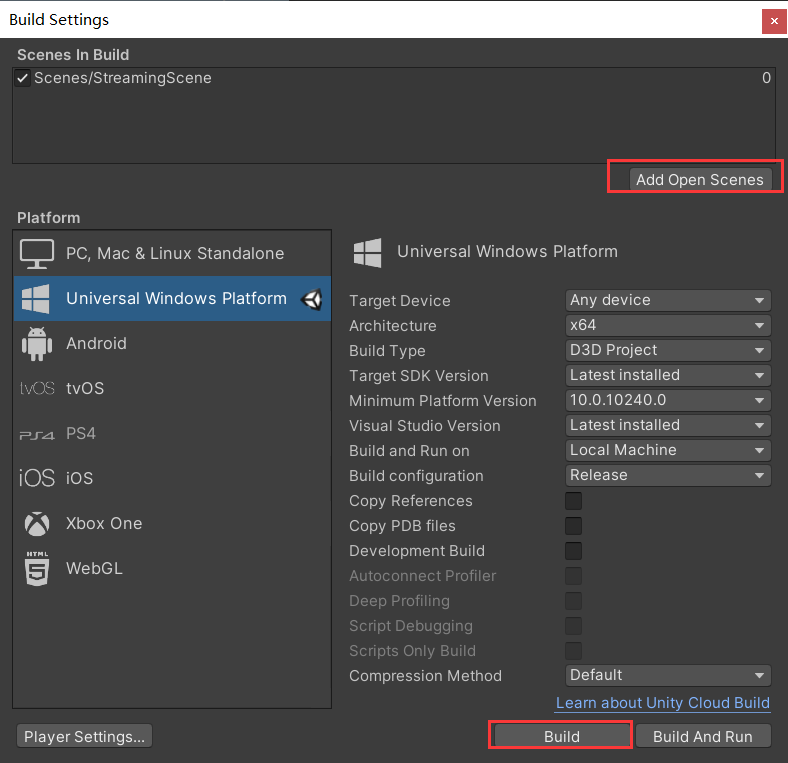The image size is (788, 763).
Task: Open the Build Type D3D Project dropdown
Action: click(668, 350)
